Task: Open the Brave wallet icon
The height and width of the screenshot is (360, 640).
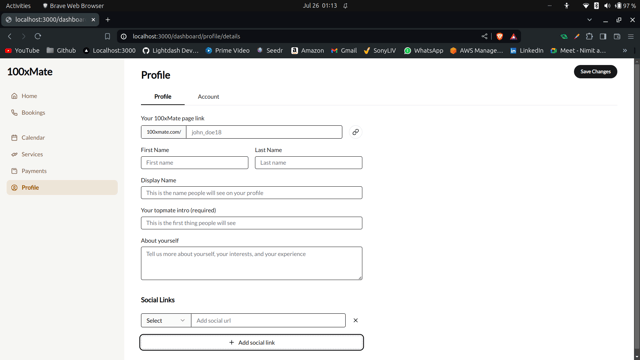Action: coord(617,36)
